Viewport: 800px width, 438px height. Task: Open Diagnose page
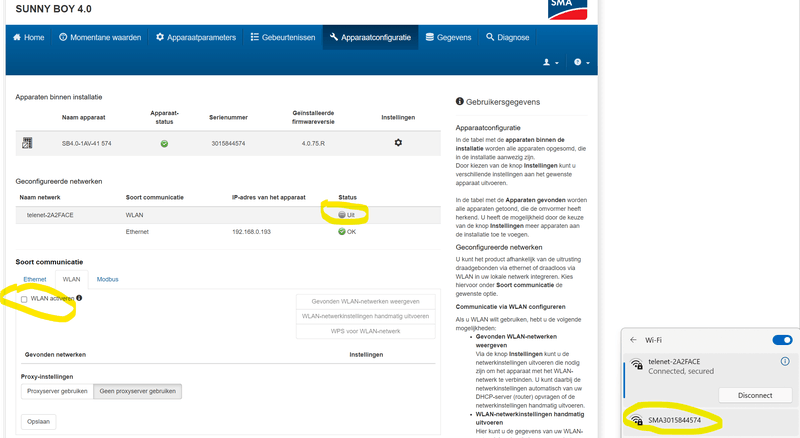coord(508,37)
